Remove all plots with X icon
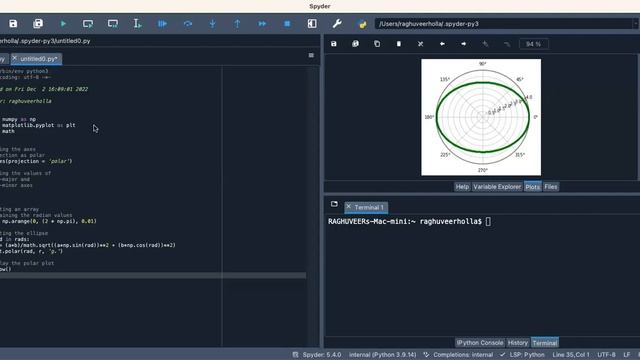 [420, 44]
